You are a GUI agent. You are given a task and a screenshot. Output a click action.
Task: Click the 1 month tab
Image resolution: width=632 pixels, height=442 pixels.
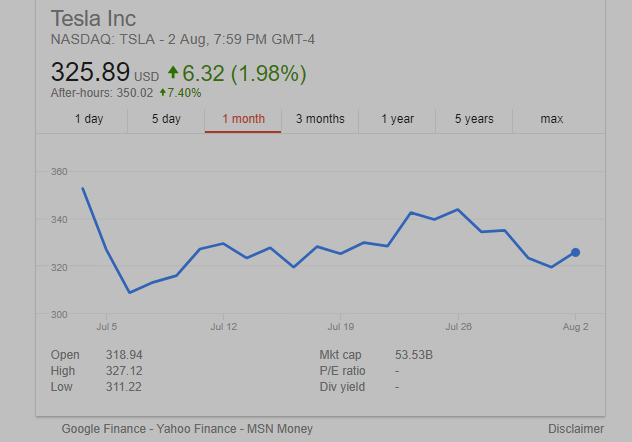click(x=243, y=119)
